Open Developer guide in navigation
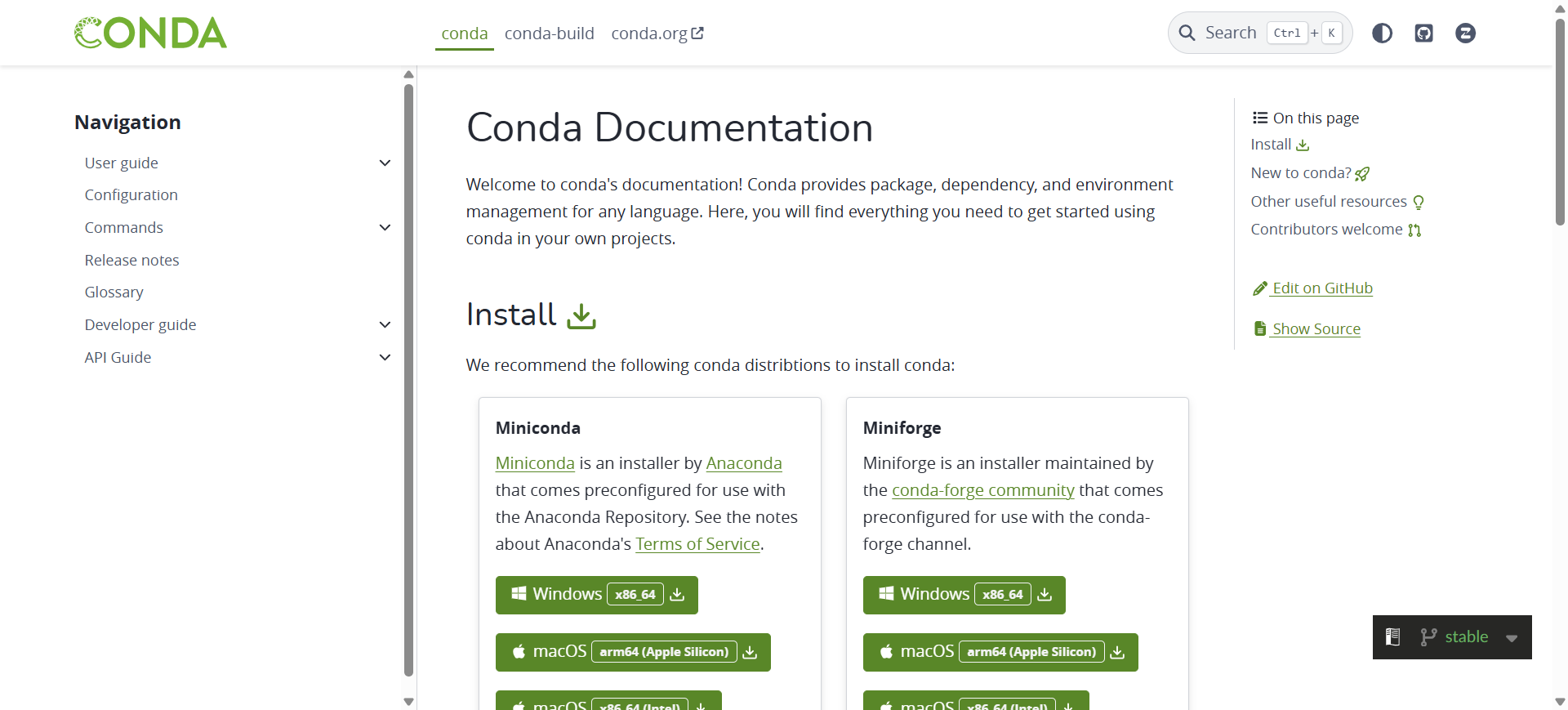 point(140,324)
